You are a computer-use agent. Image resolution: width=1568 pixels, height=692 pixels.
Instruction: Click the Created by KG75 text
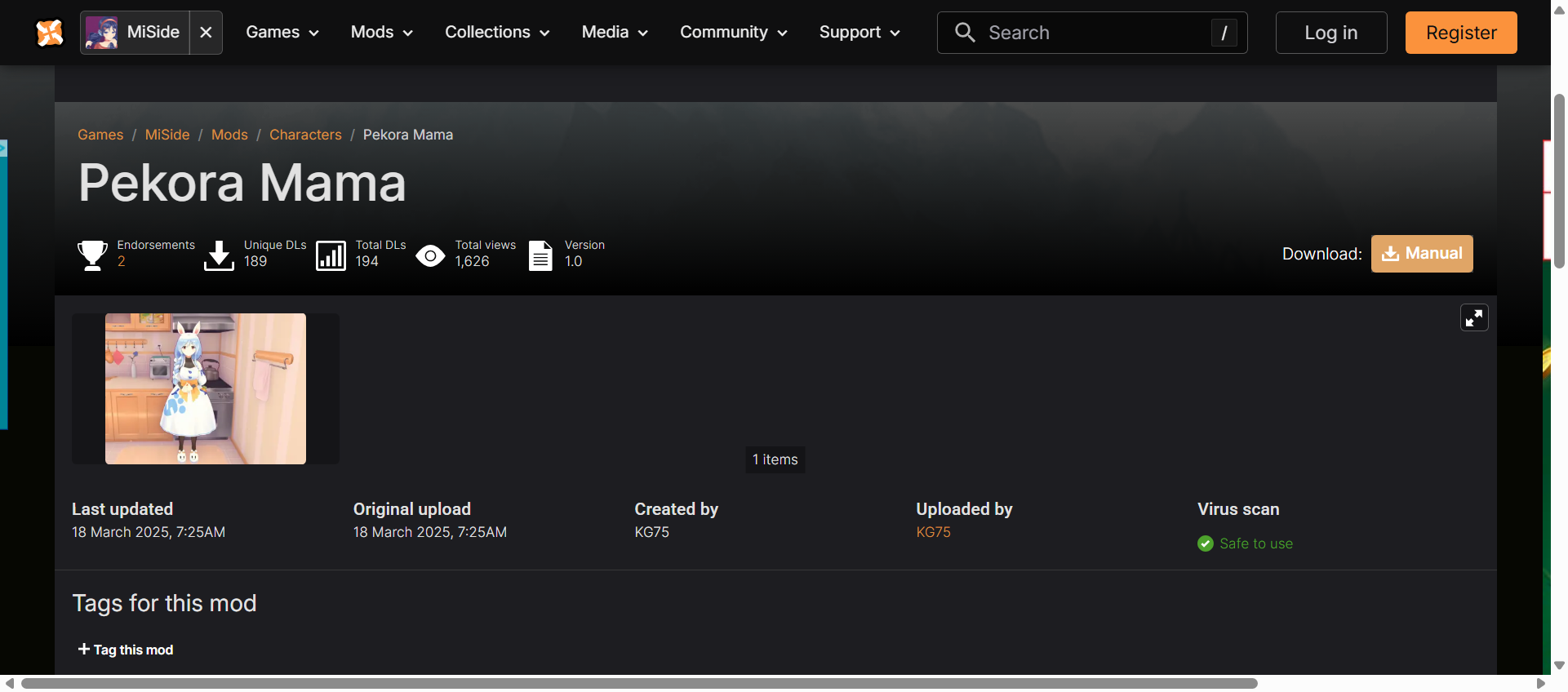[651, 532]
